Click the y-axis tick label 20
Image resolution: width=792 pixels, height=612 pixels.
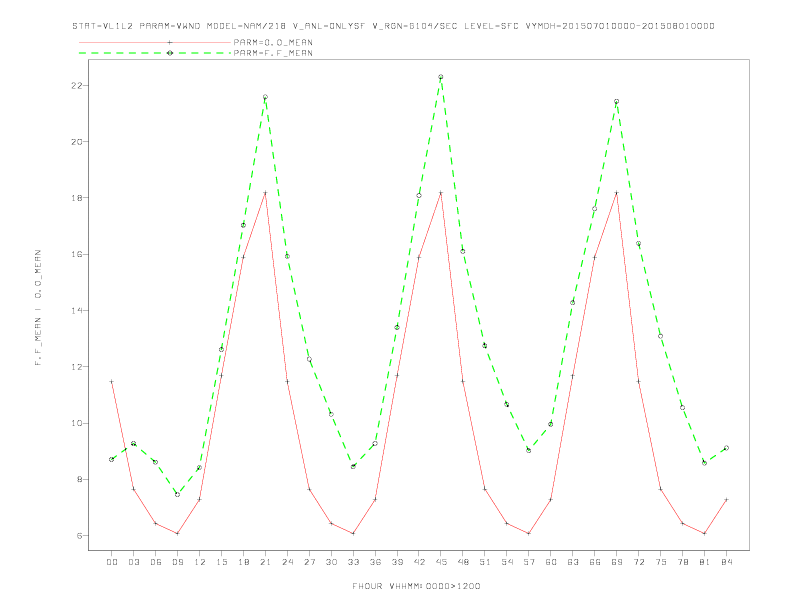77,142
